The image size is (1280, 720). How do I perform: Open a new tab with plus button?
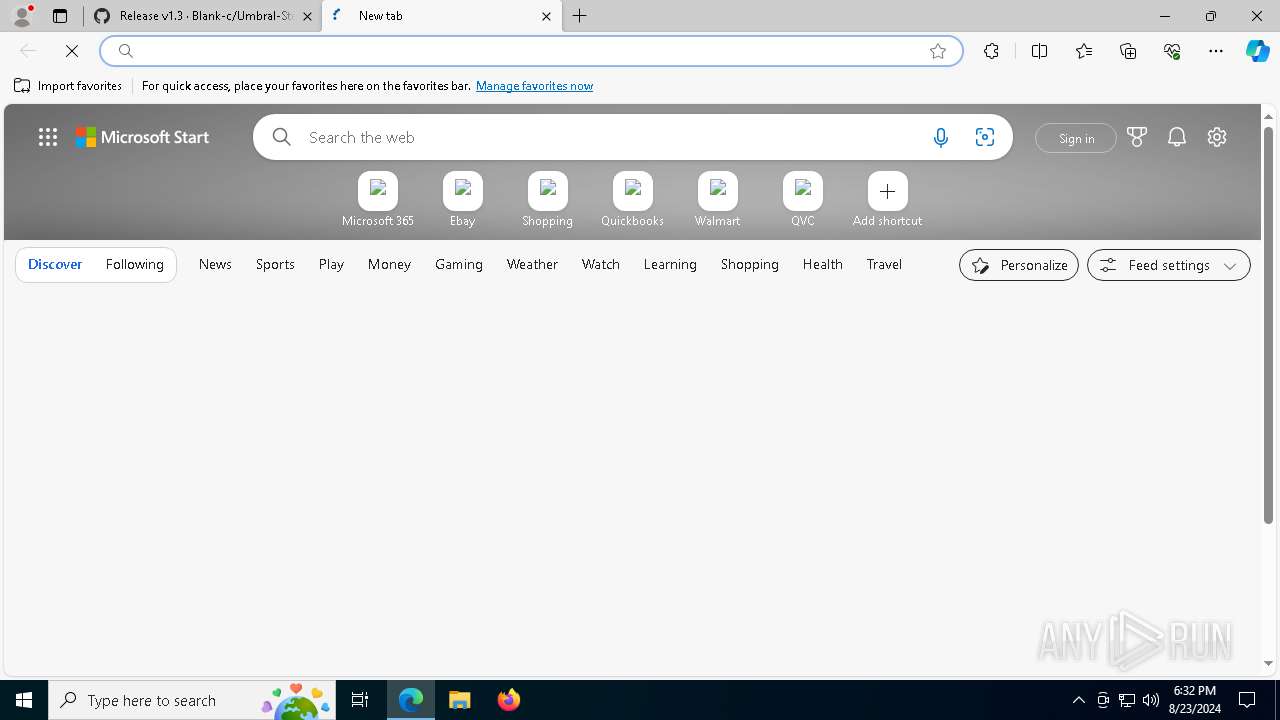[x=580, y=16]
